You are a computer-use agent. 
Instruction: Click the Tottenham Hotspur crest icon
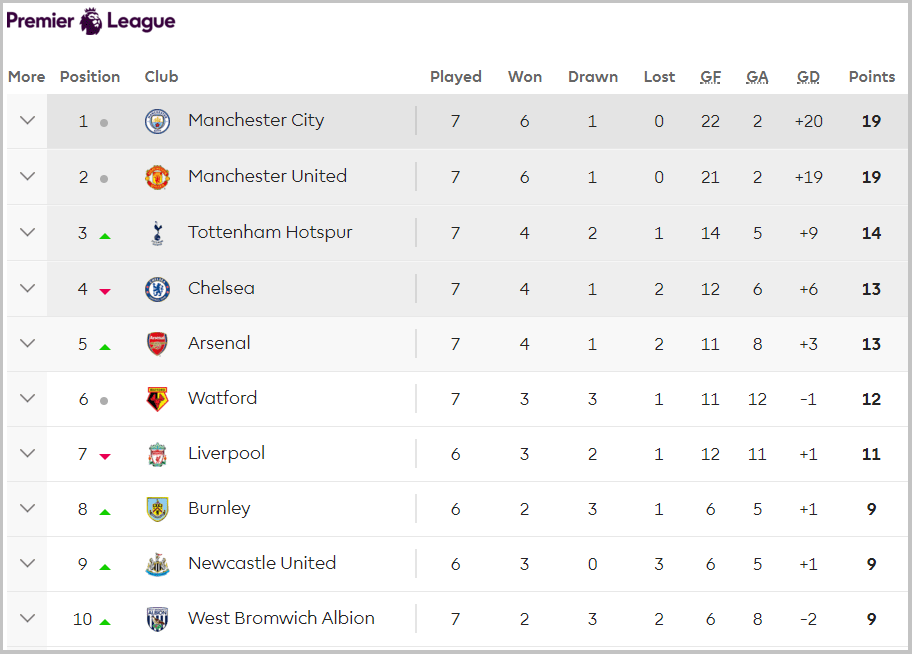click(157, 233)
